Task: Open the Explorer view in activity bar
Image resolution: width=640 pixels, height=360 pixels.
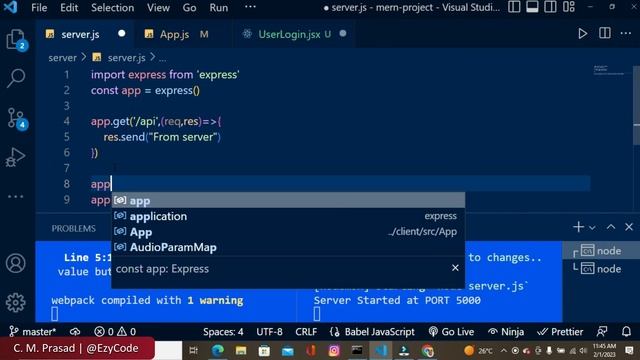Action: pos(16,40)
